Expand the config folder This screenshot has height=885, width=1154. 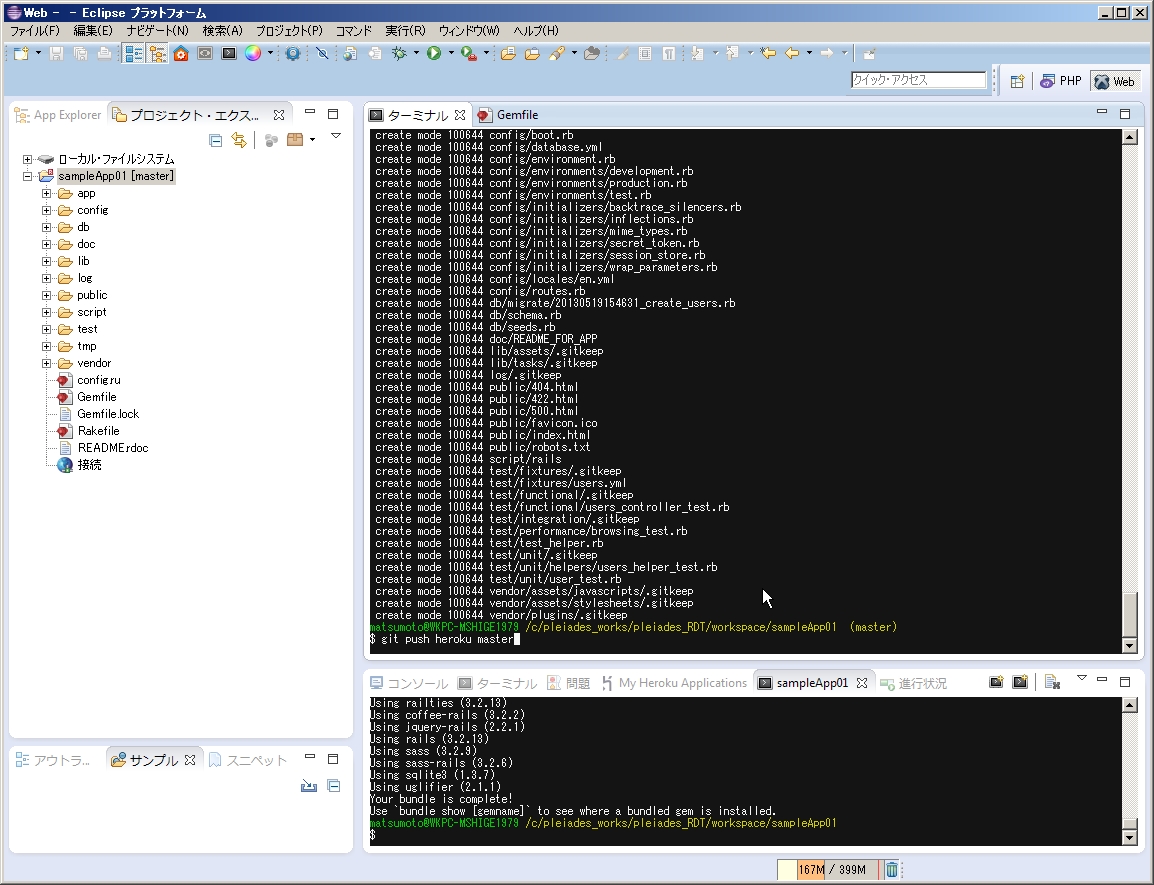(46, 211)
